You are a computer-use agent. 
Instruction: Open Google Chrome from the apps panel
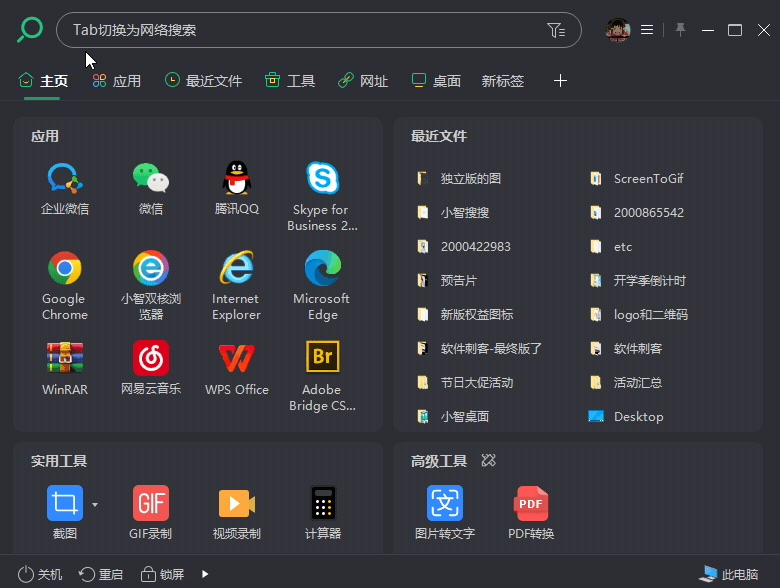pos(65,269)
